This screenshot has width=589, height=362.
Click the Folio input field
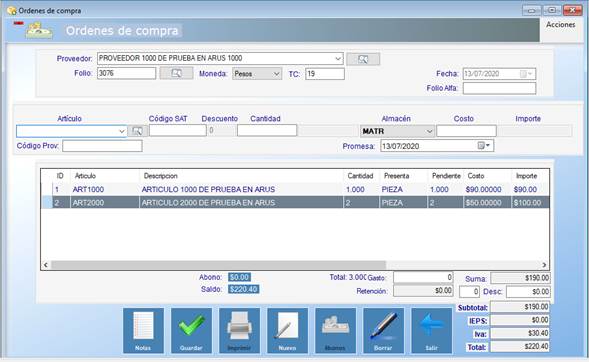(126, 73)
